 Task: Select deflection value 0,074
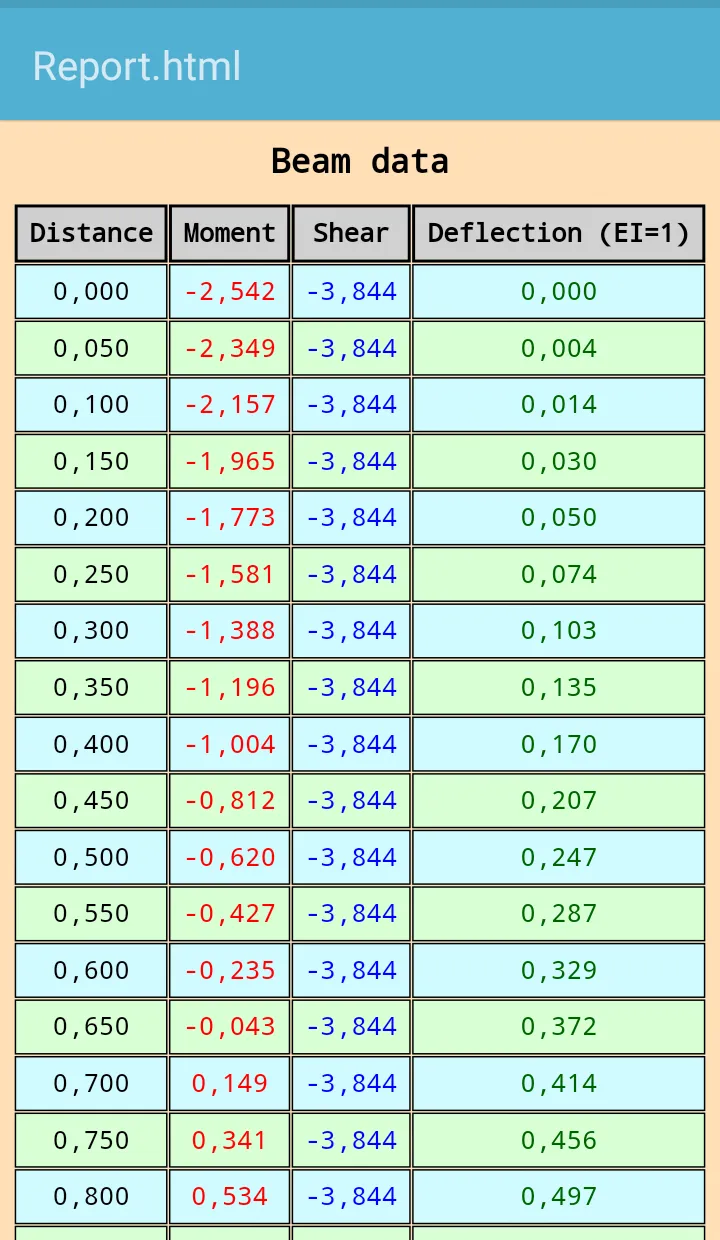(x=559, y=574)
